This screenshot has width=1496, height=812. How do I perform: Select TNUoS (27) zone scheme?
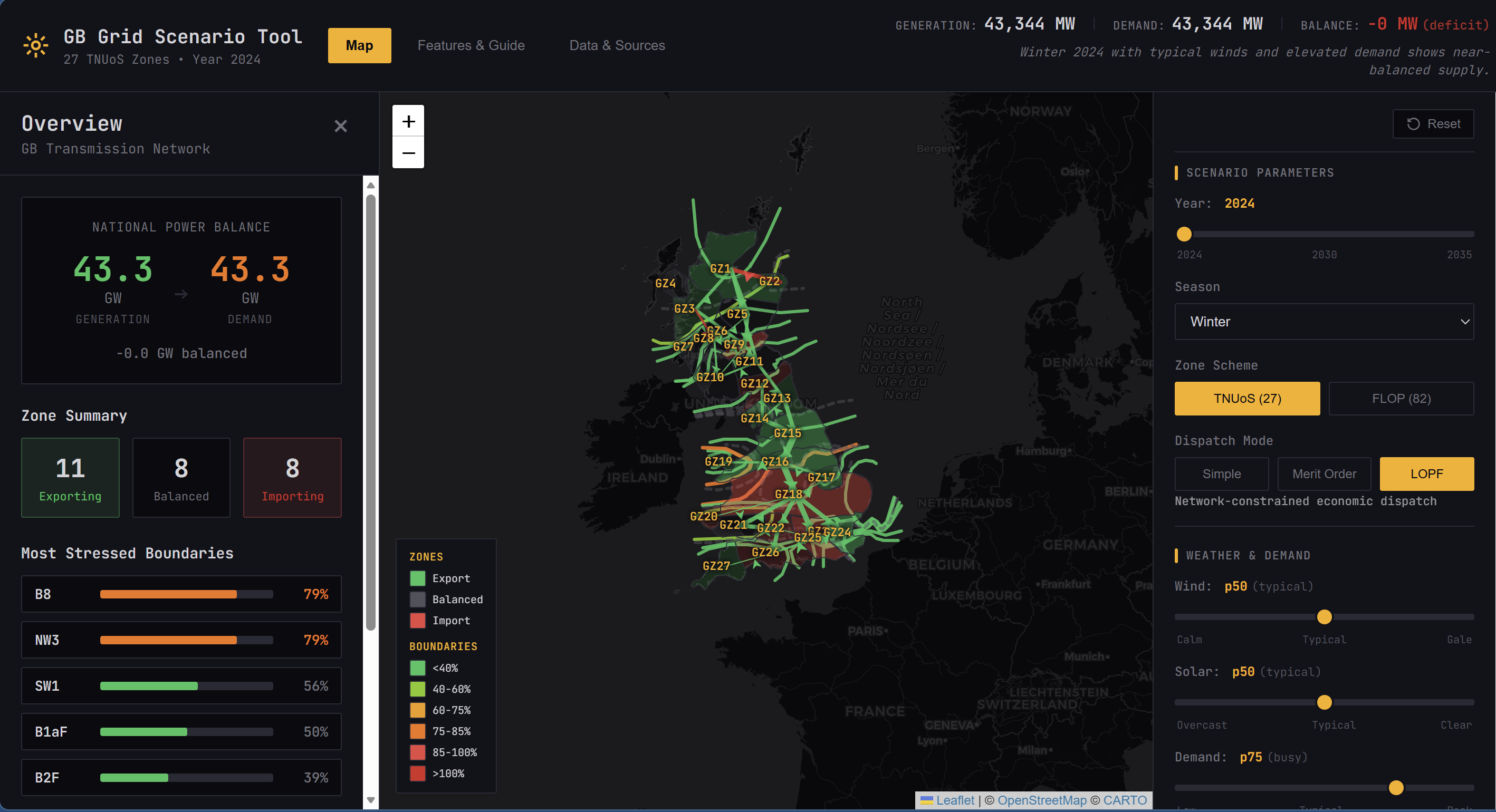click(1248, 399)
